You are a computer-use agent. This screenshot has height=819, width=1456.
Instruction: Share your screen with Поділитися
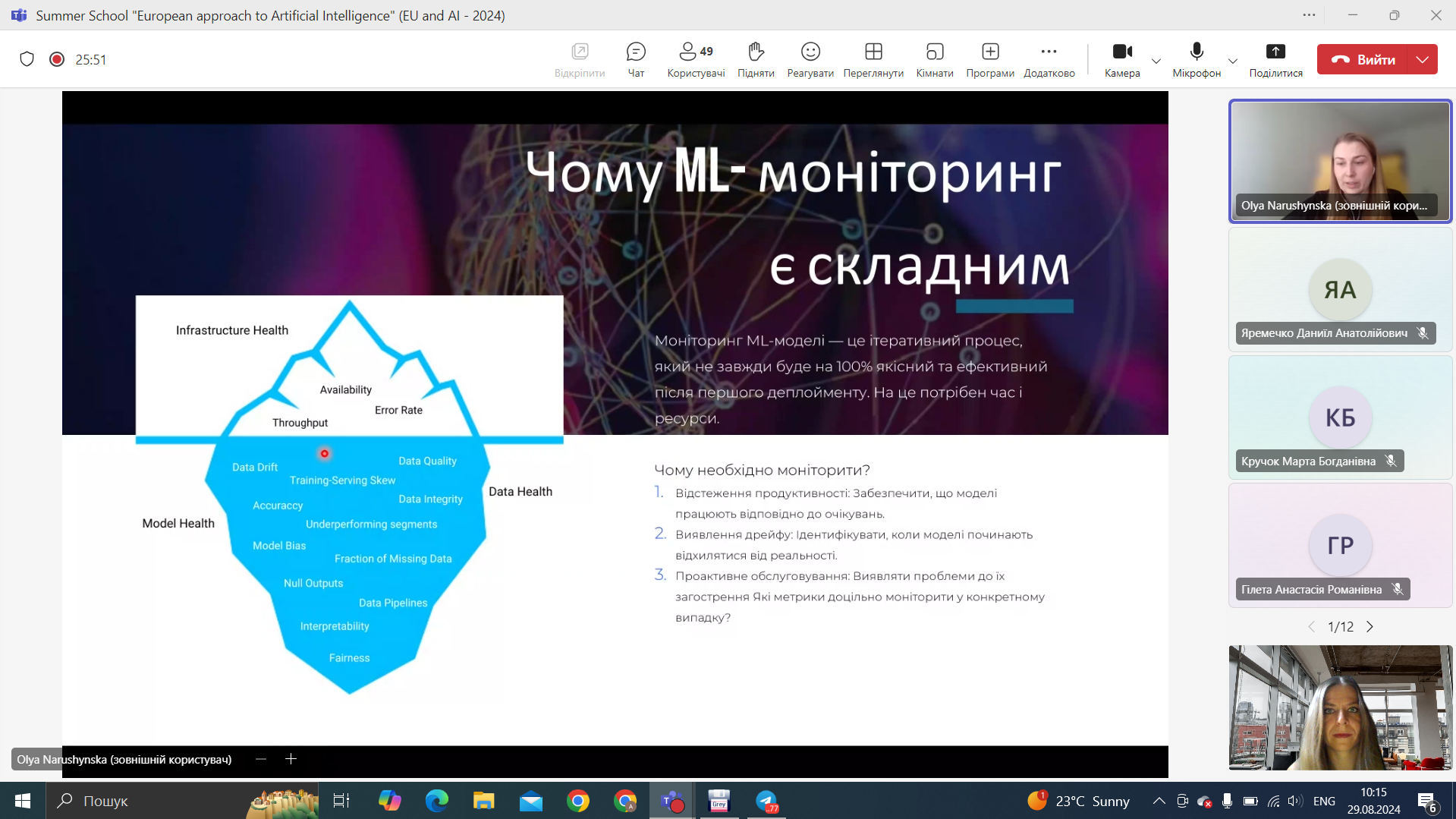coord(1275,59)
